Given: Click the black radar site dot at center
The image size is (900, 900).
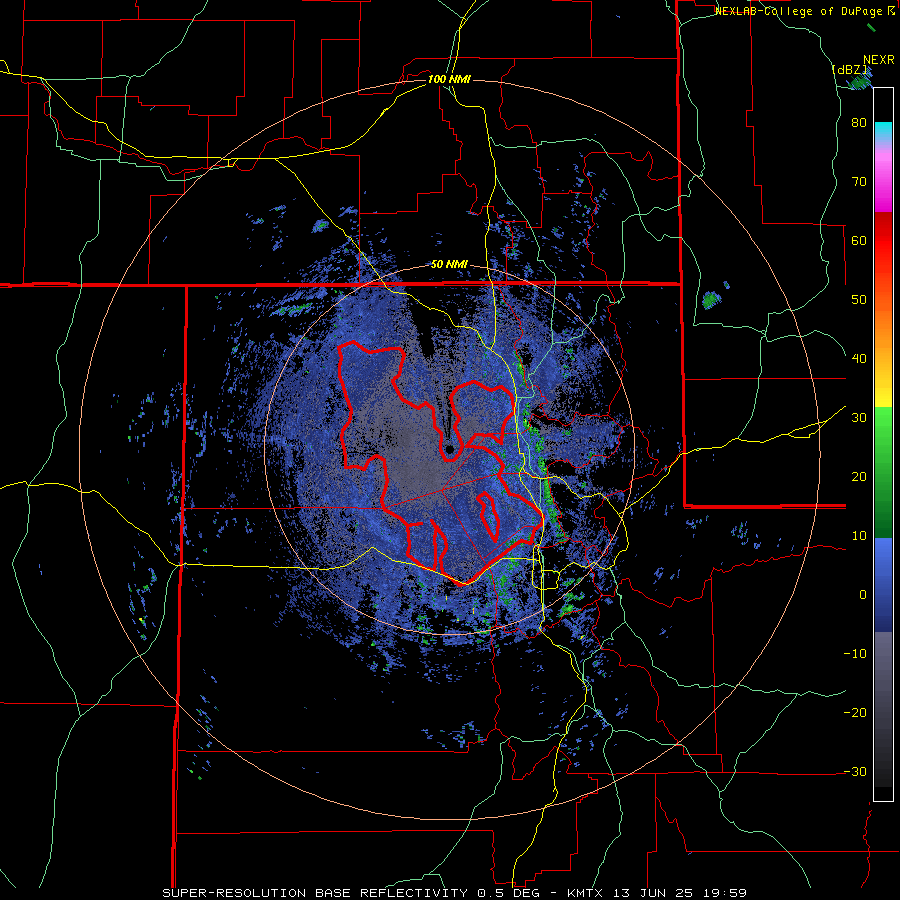Looking at the screenshot, I should click(x=450, y=449).
